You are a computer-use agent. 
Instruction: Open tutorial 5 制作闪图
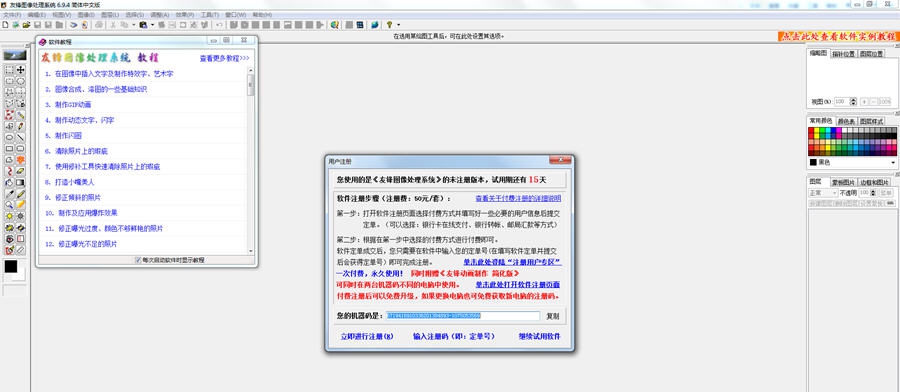(63, 136)
